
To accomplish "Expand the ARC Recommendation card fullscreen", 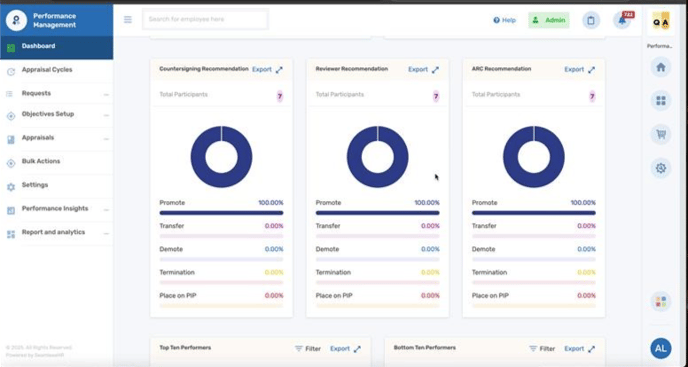I will point(591,70).
